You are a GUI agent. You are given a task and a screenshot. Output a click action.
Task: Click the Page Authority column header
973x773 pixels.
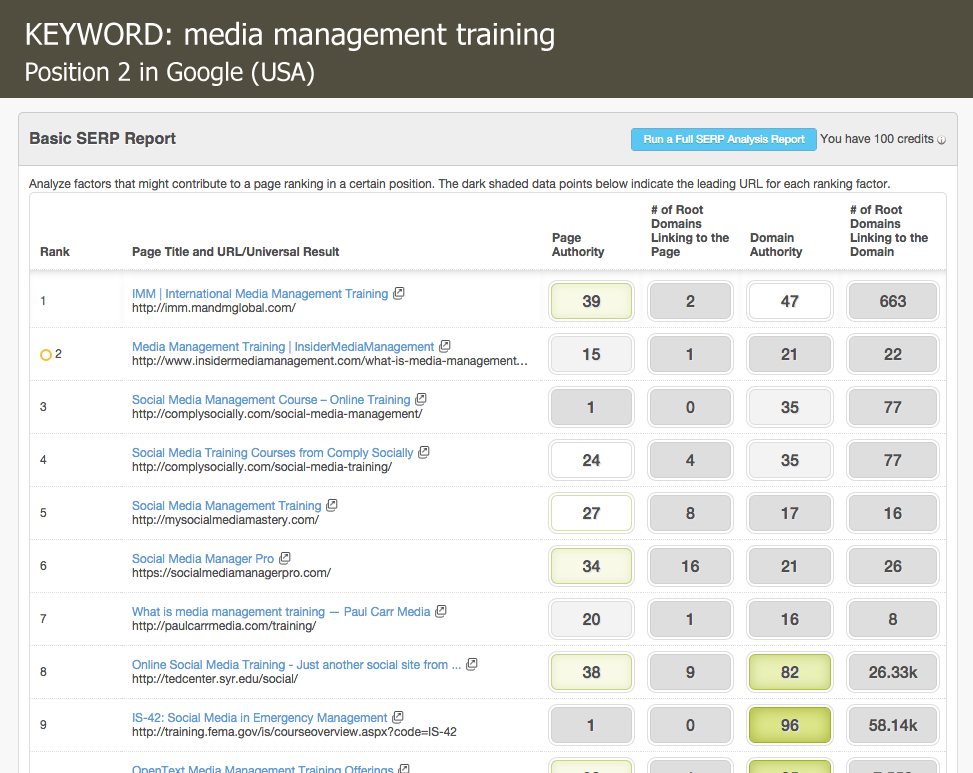(578, 245)
